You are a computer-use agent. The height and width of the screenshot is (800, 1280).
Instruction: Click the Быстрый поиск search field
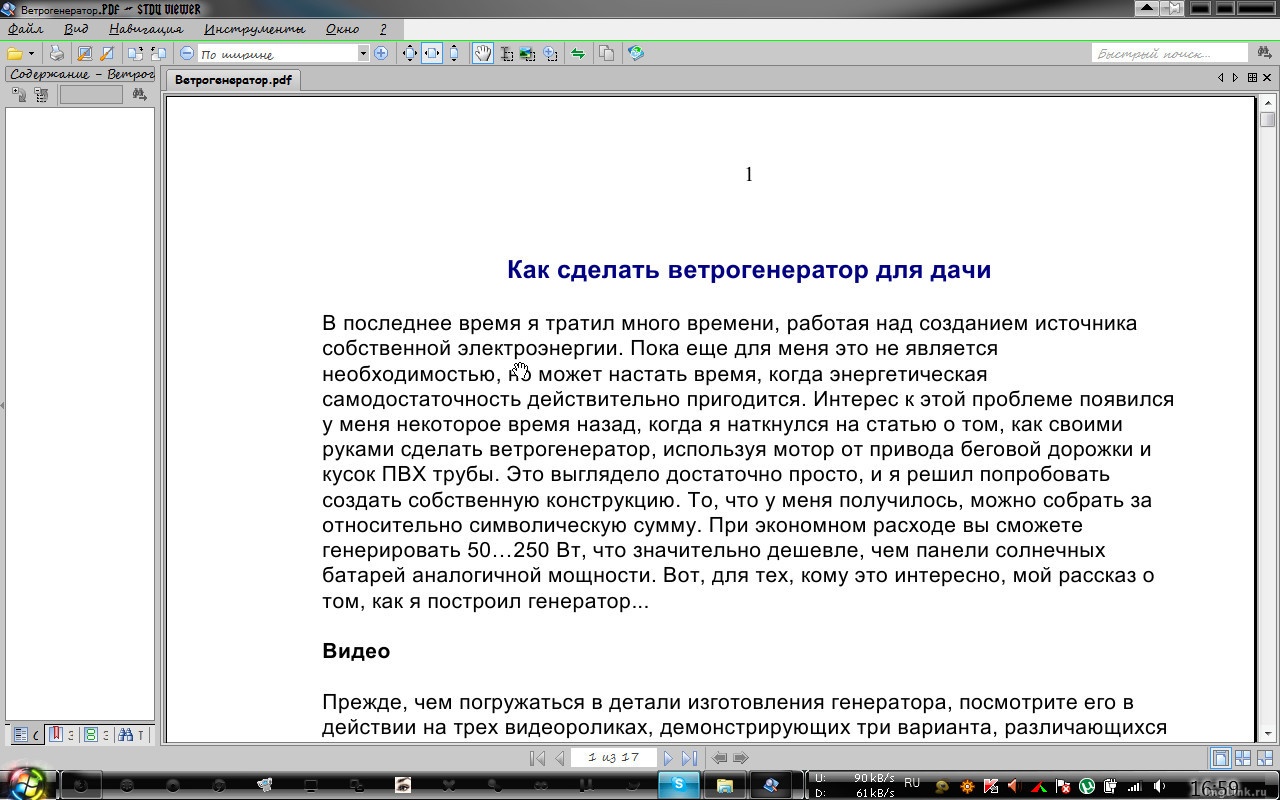coord(1168,54)
